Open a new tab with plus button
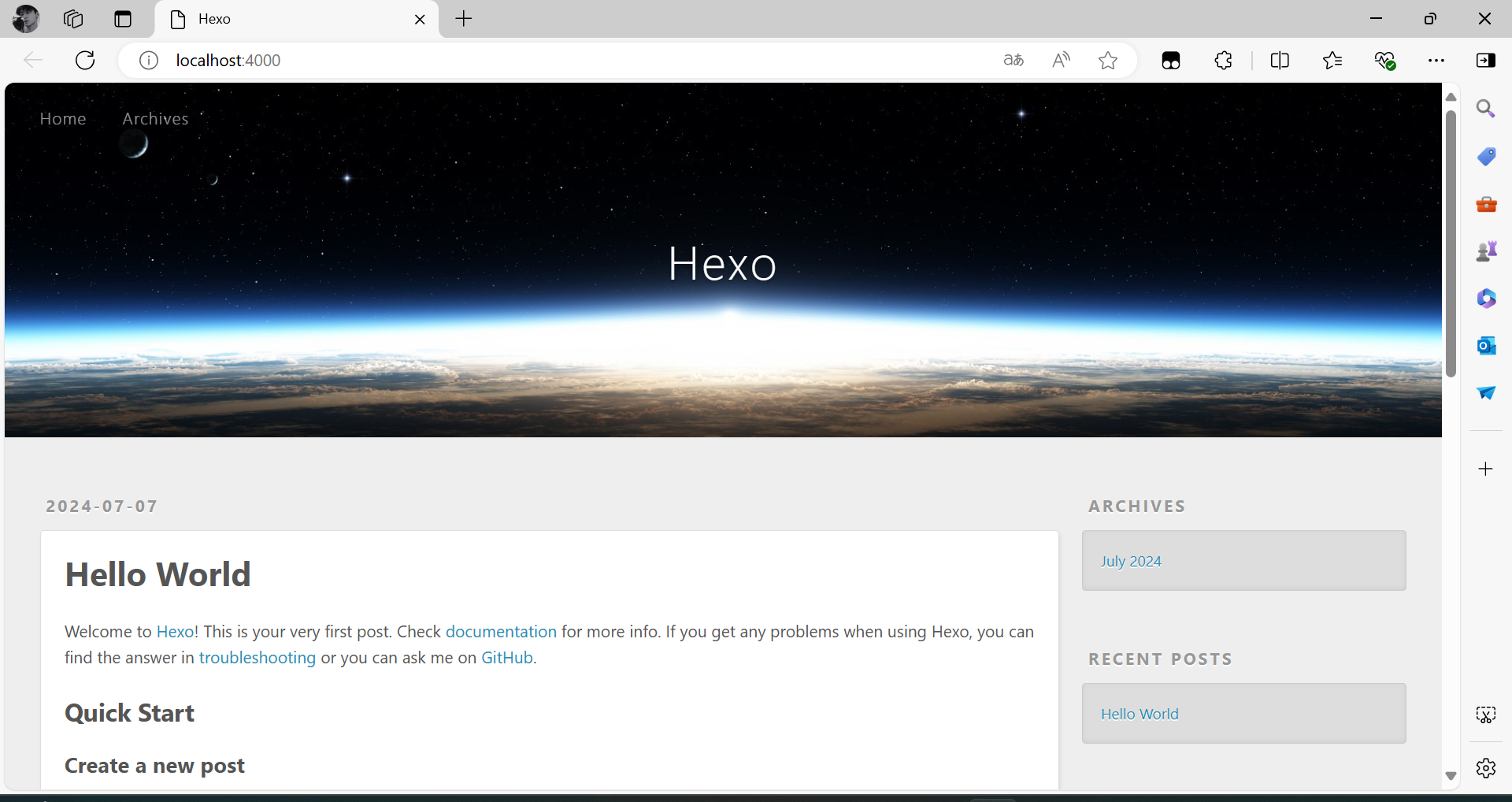The image size is (1512, 802). point(464,19)
